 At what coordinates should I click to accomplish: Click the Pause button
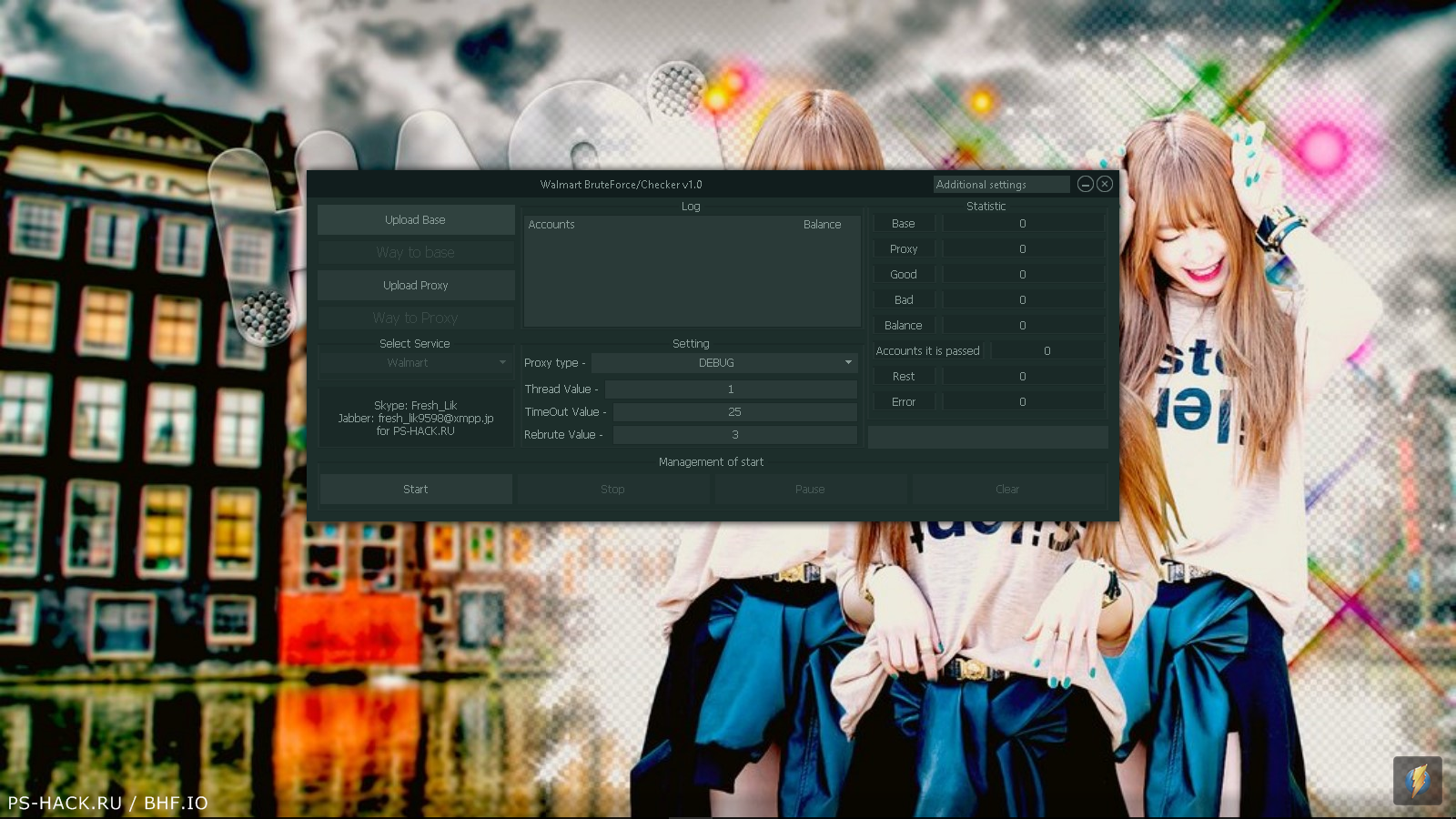coord(810,490)
